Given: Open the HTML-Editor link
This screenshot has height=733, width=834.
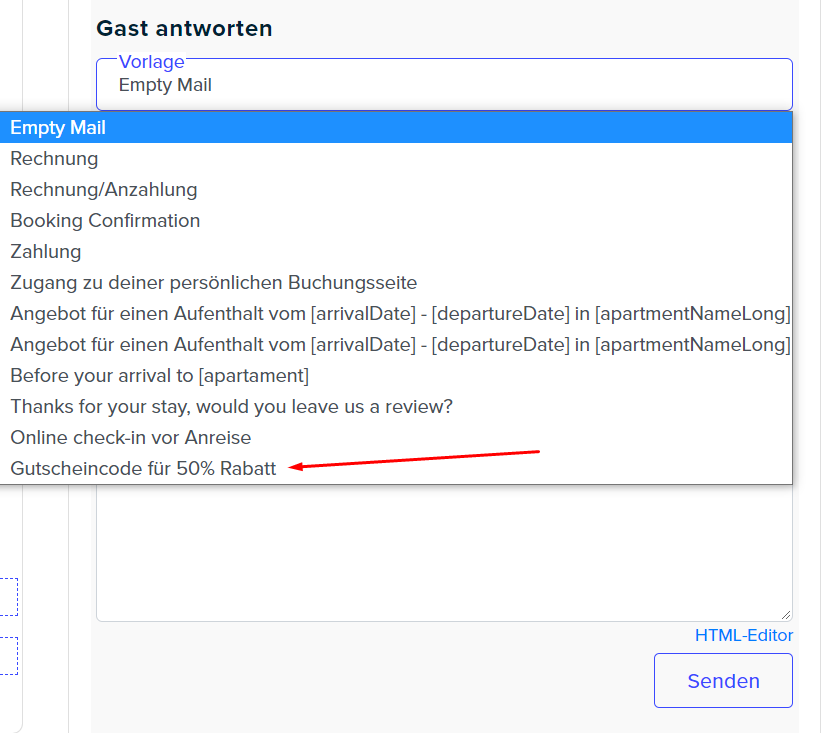Looking at the screenshot, I should [x=744, y=635].
